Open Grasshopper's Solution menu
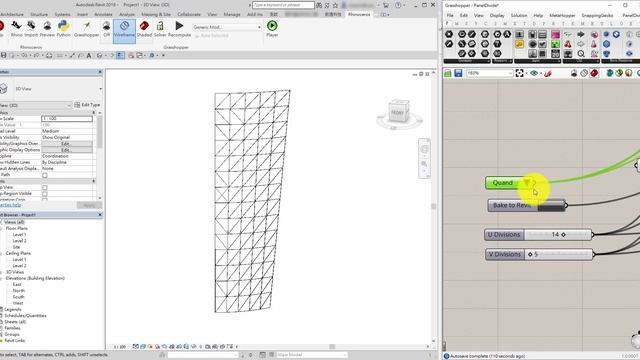This screenshot has height=360, width=640. 519,15
